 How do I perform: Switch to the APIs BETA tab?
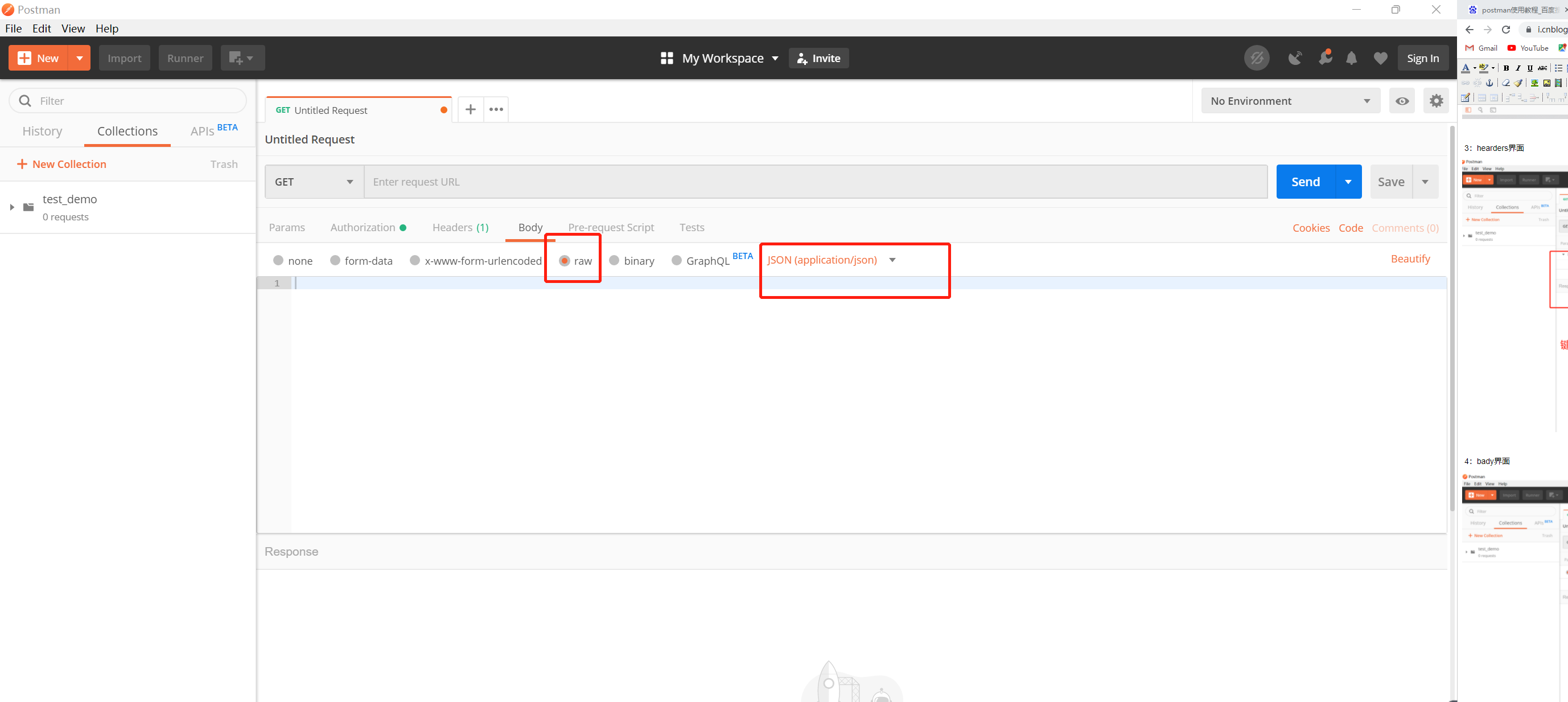tap(213, 130)
